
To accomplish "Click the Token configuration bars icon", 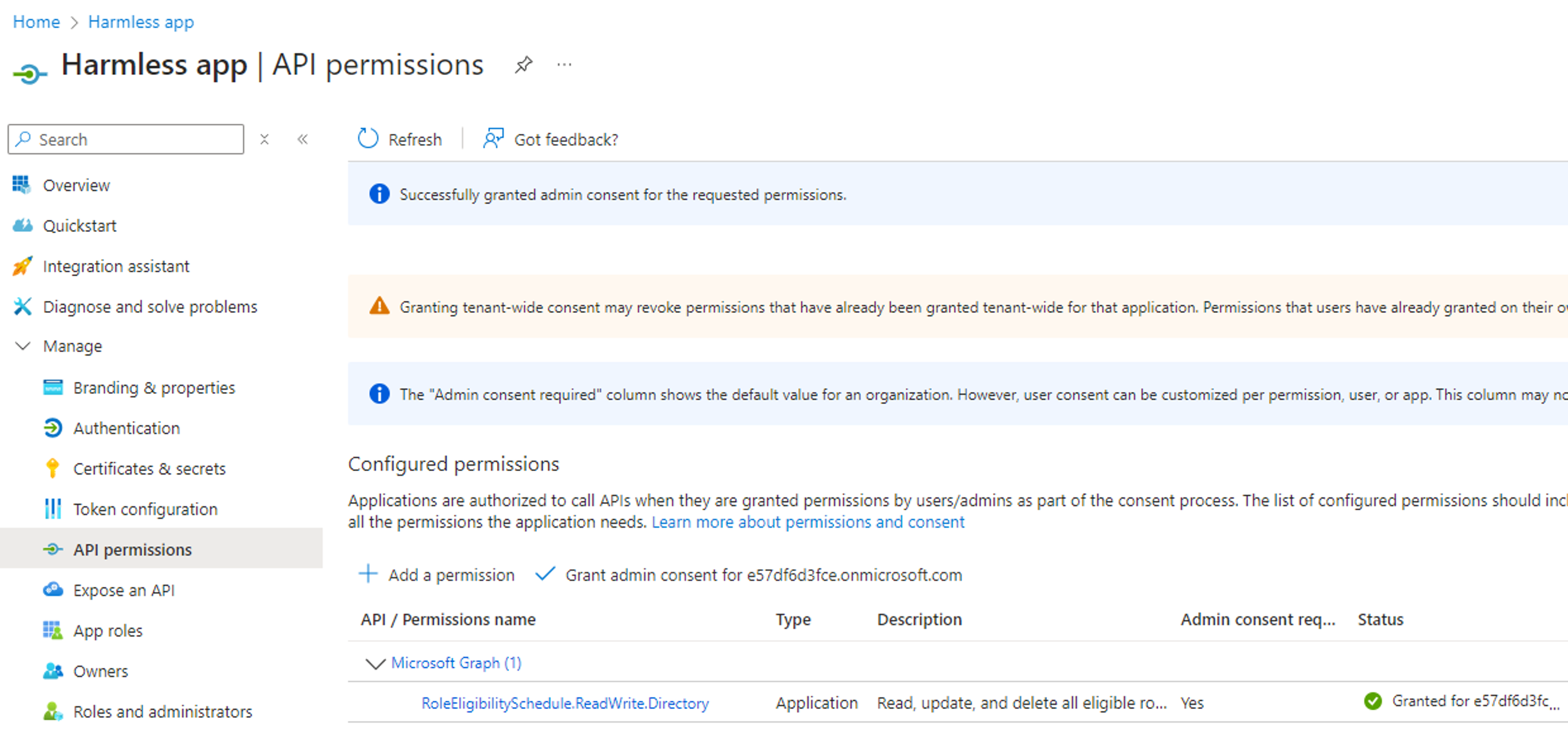I will click(53, 509).
